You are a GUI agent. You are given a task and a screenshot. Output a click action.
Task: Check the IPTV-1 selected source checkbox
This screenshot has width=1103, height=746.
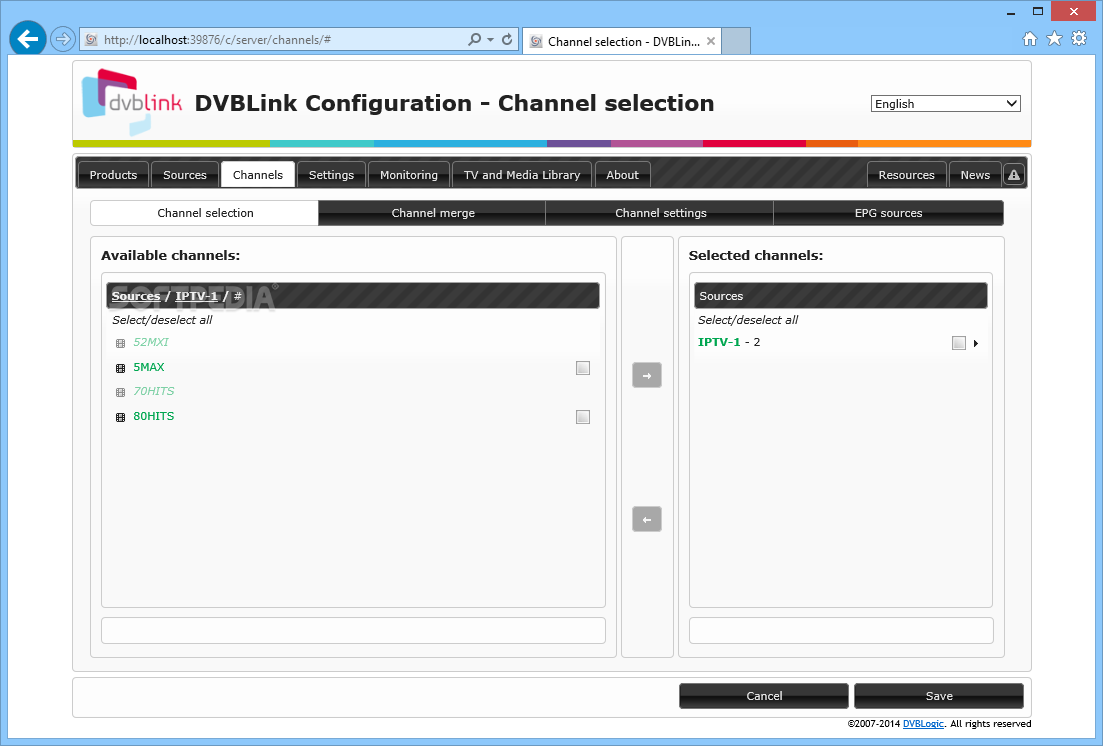[x=958, y=343]
